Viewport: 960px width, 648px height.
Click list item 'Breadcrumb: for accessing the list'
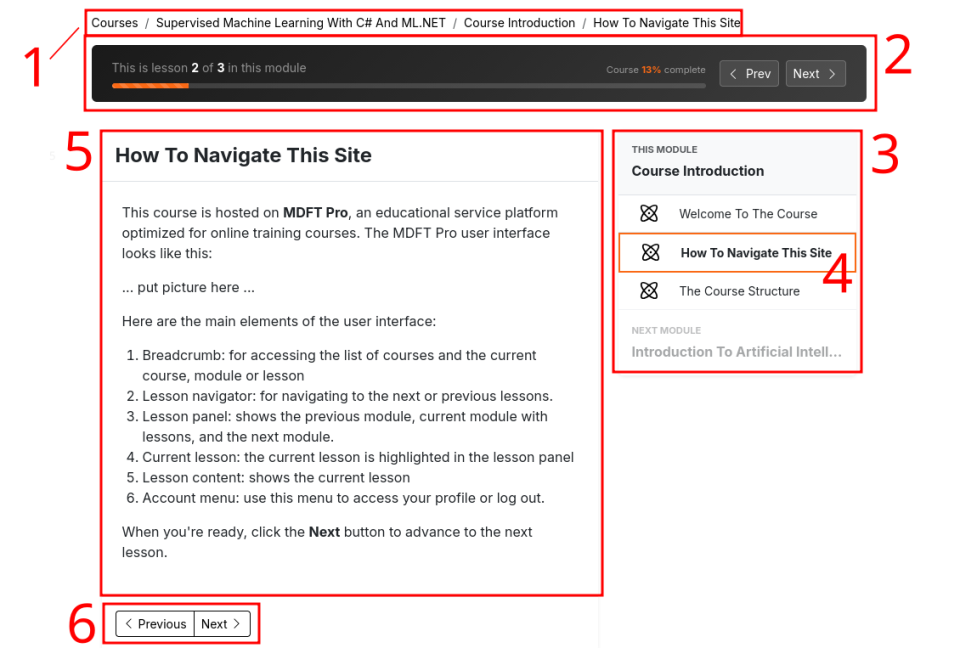point(339,365)
